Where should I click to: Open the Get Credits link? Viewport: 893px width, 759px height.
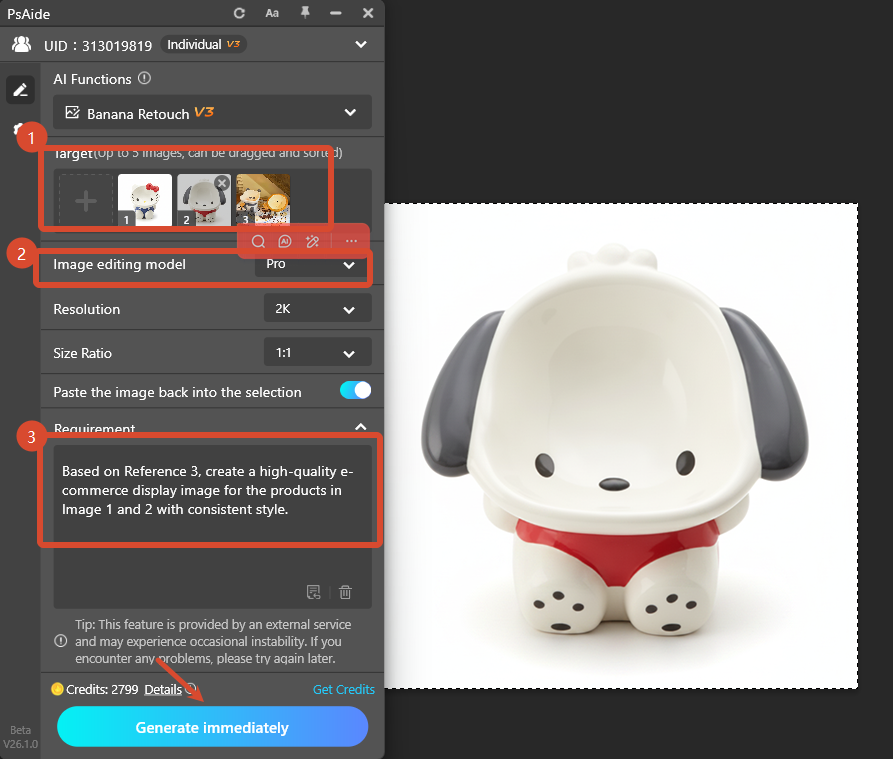tap(343, 689)
